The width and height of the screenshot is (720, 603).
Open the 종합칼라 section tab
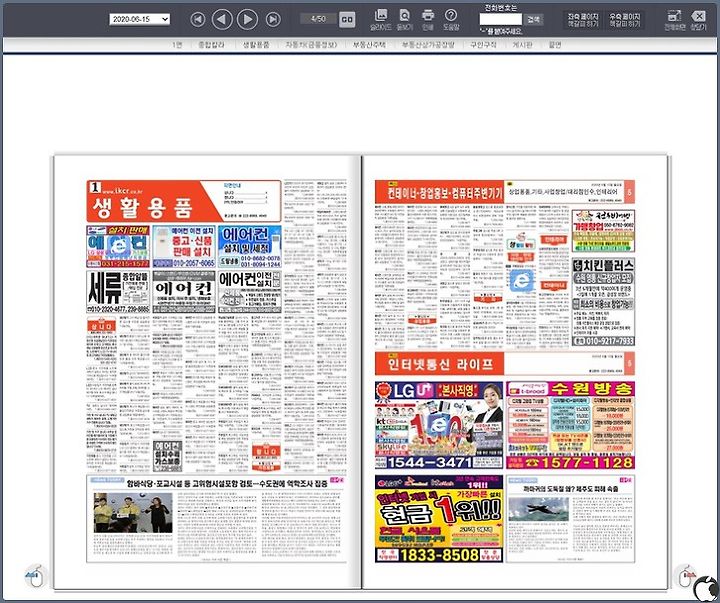(x=211, y=45)
